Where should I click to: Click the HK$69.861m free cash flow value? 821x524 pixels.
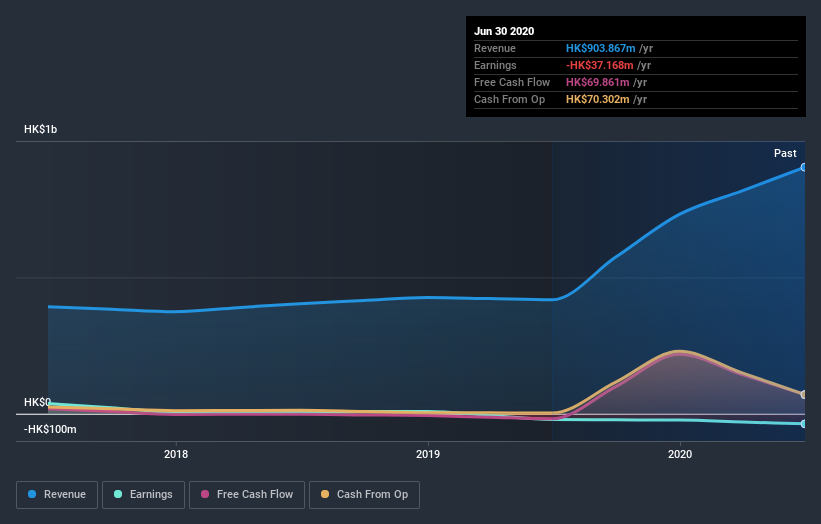coord(597,82)
